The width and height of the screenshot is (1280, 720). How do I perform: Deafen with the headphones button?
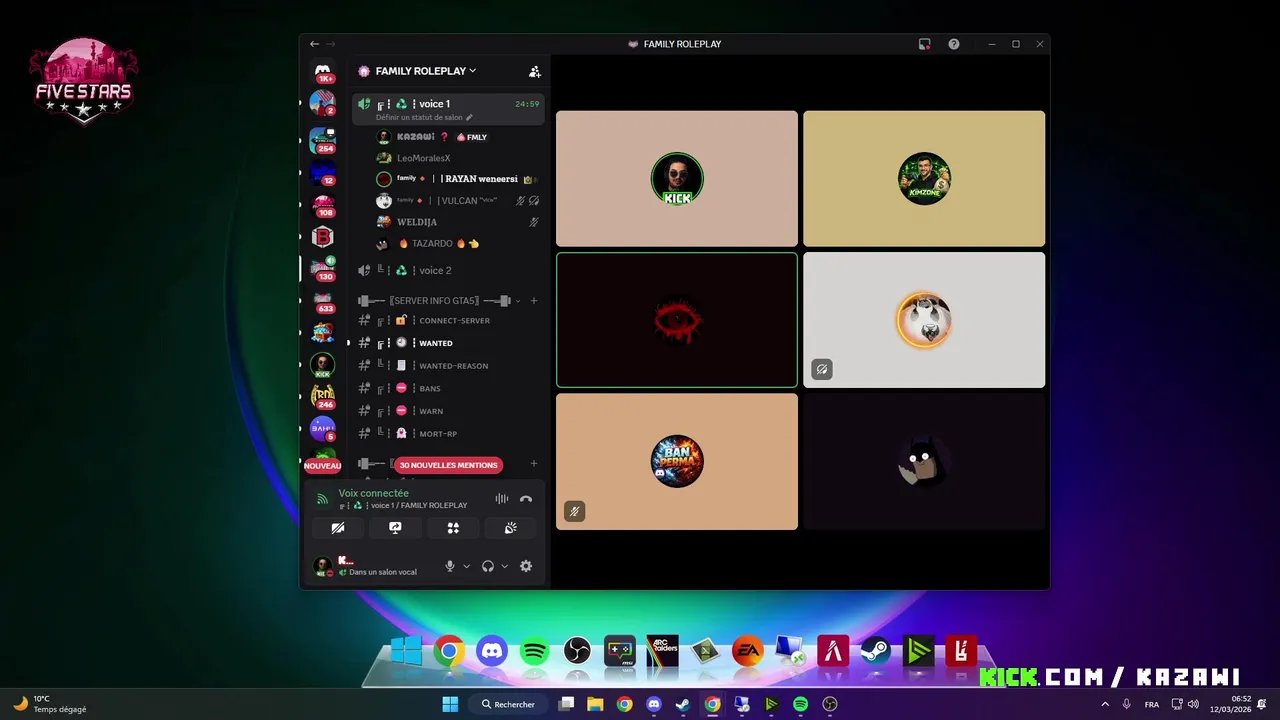coord(488,566)
